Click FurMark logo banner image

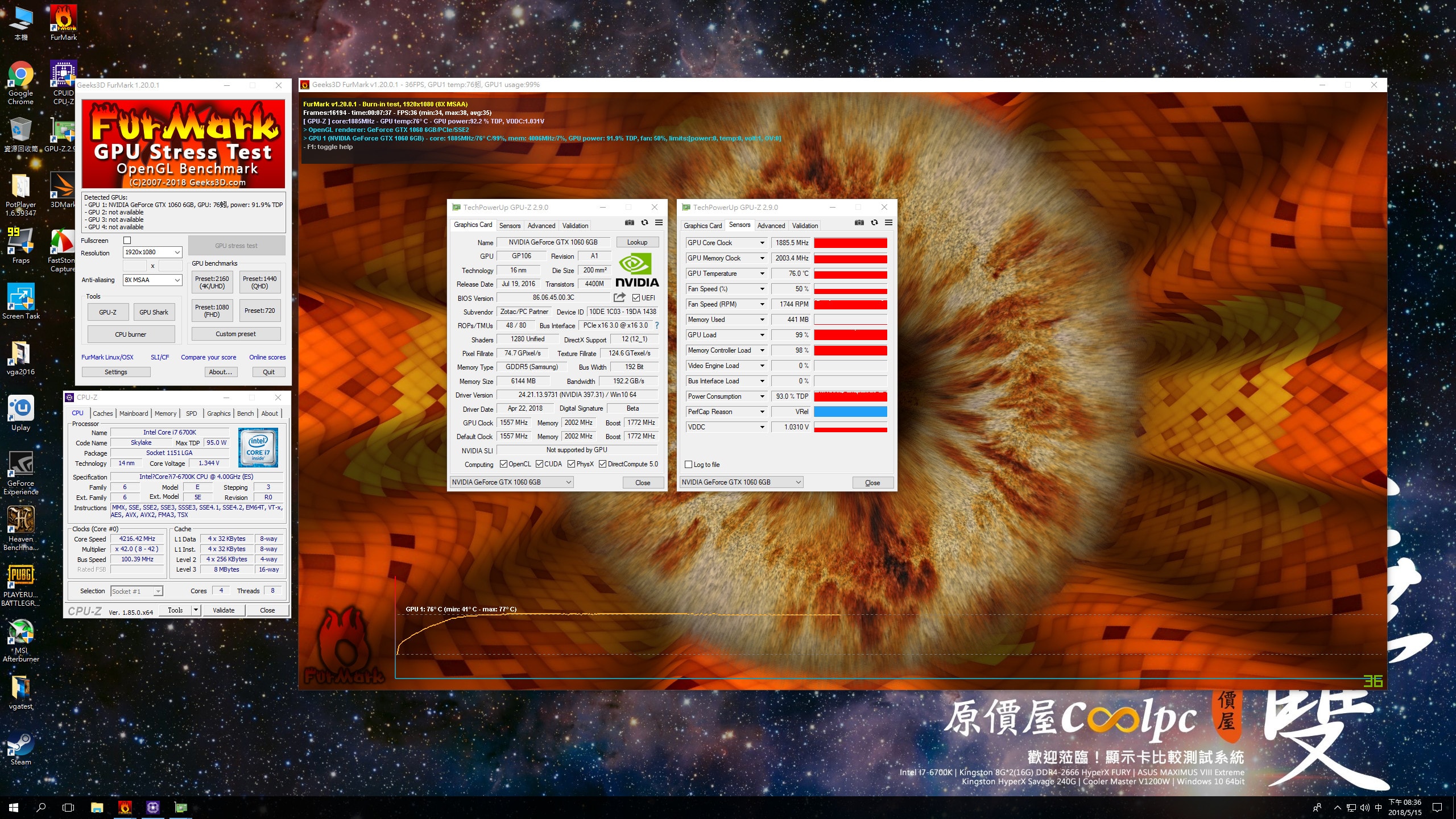click(x=183, y=144)
